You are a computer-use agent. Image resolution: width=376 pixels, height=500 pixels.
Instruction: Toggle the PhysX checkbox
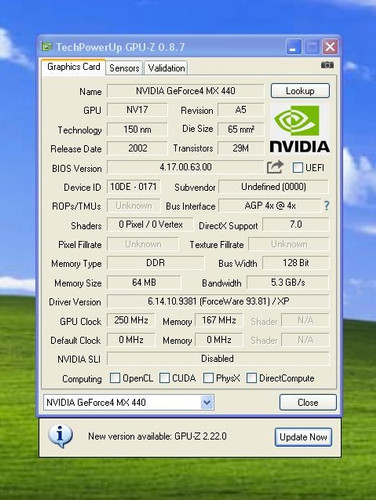click(208, 378)
